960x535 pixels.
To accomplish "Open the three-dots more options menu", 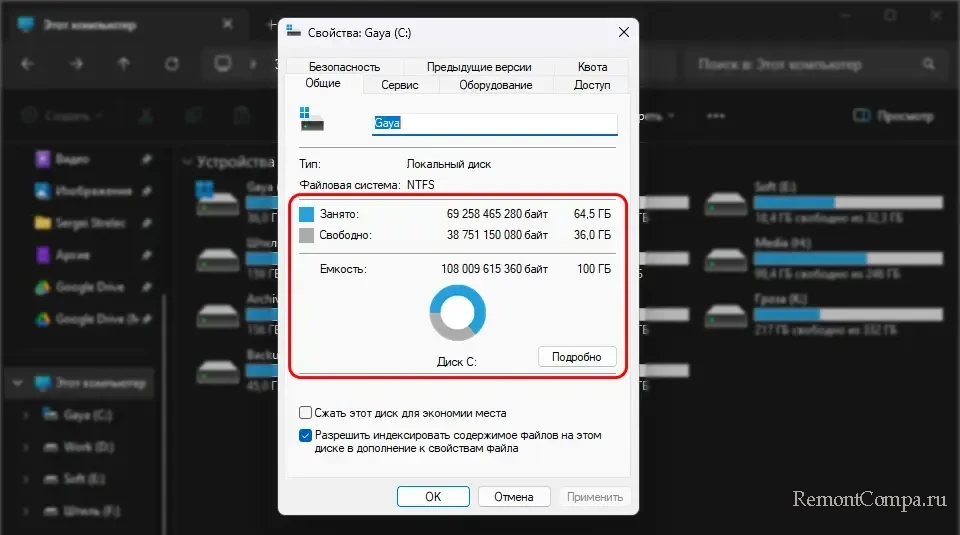I will tap(715, 116).
